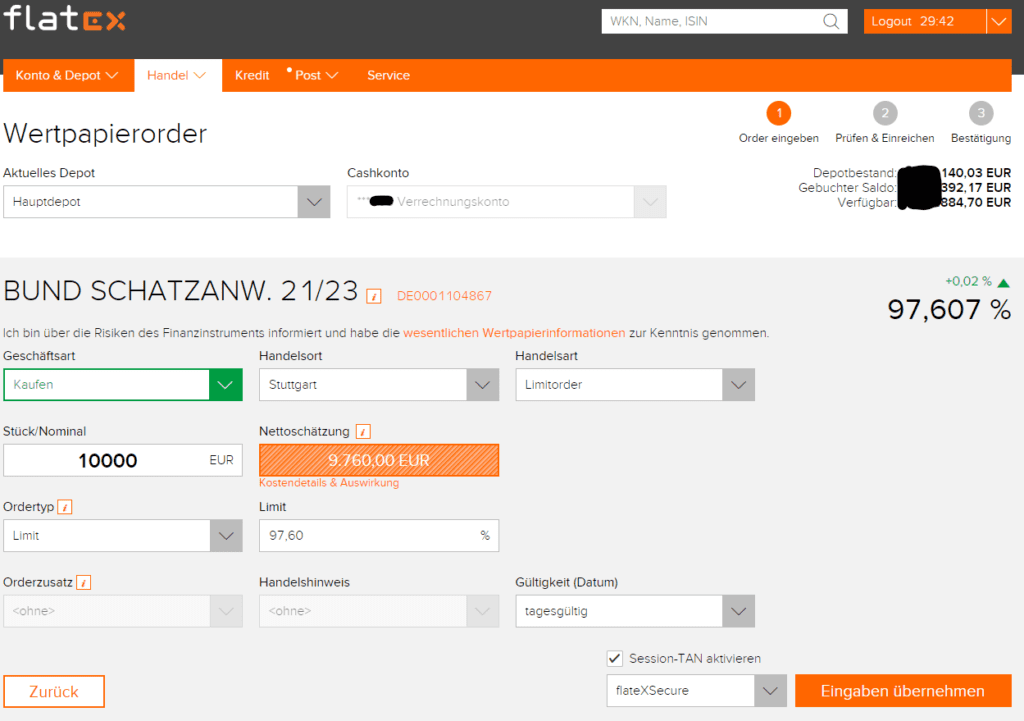Click the Eingaben übernehmen button

tap(902, 691)
